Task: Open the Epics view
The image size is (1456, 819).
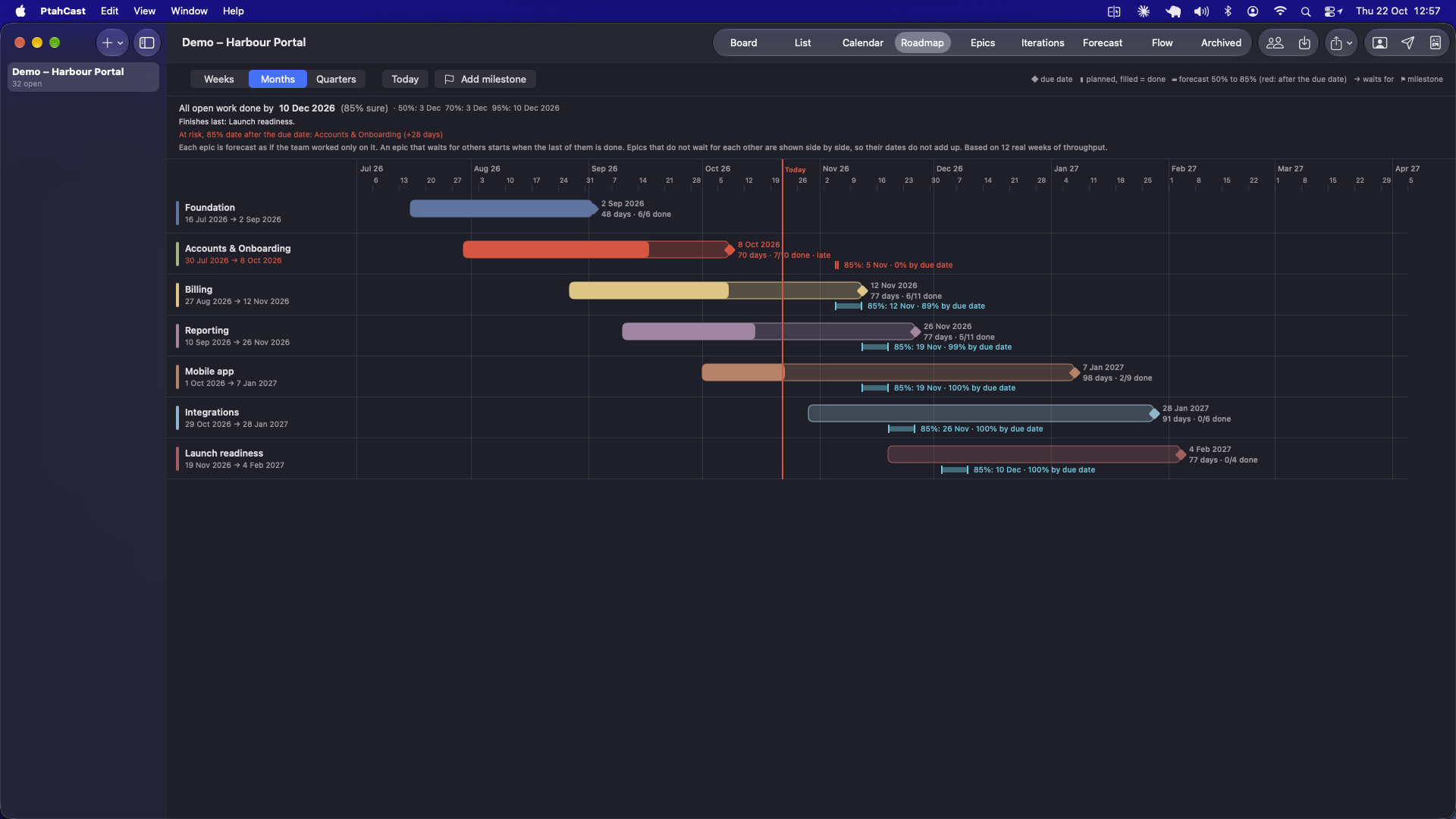Action: (982, 43)
